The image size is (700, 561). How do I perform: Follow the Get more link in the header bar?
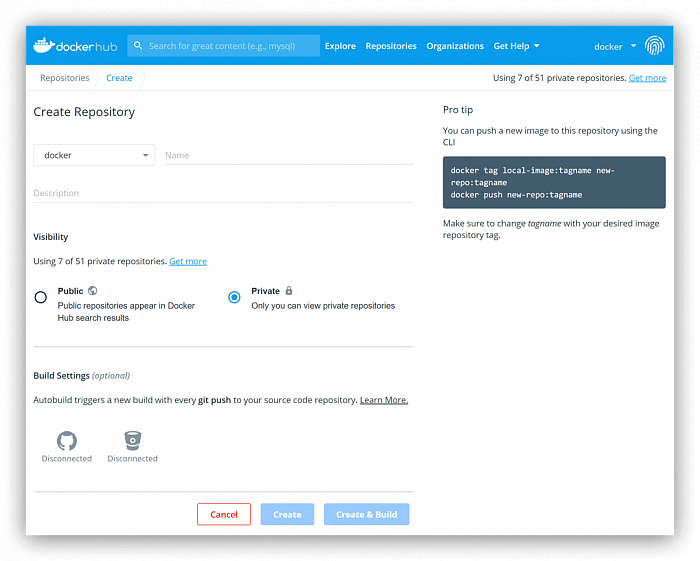pos(647,78)
